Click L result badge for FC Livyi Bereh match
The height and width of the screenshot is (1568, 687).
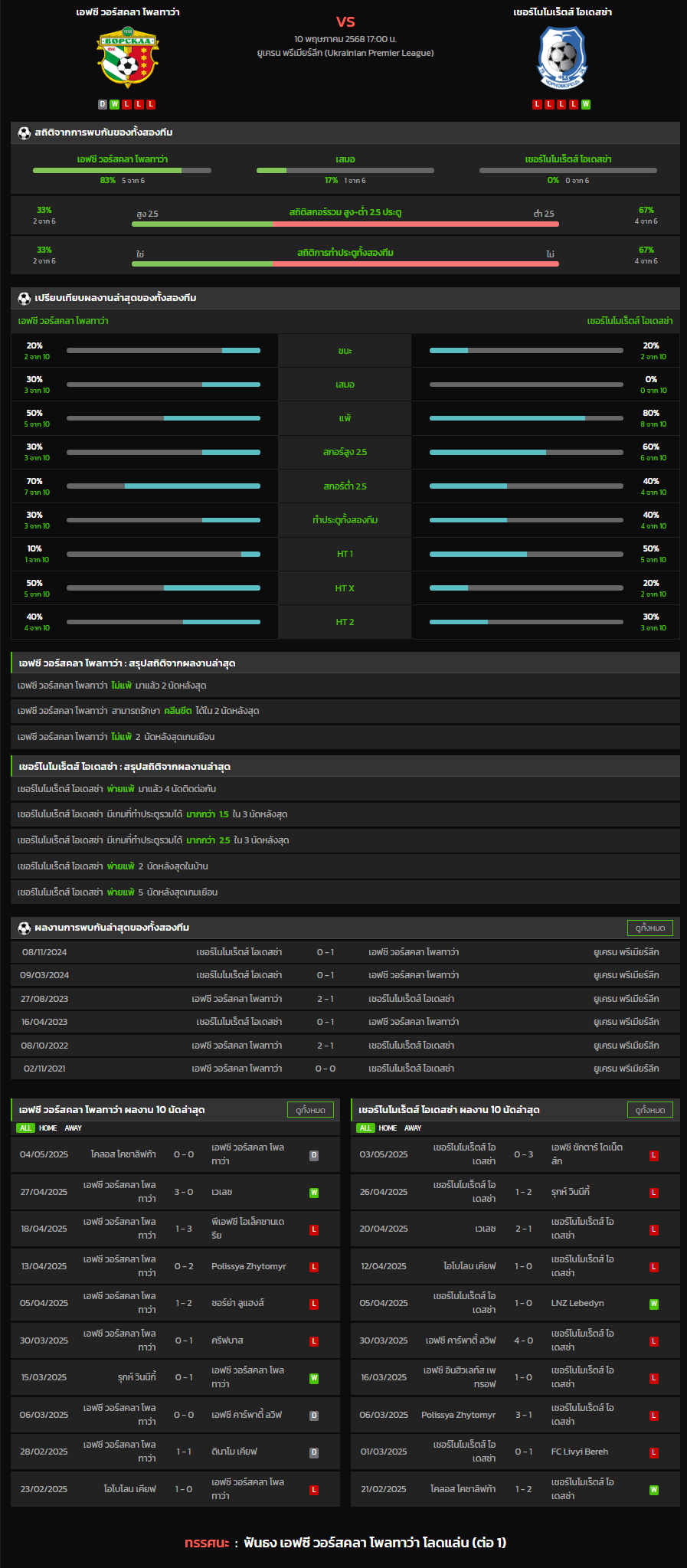click(654, 1452)
